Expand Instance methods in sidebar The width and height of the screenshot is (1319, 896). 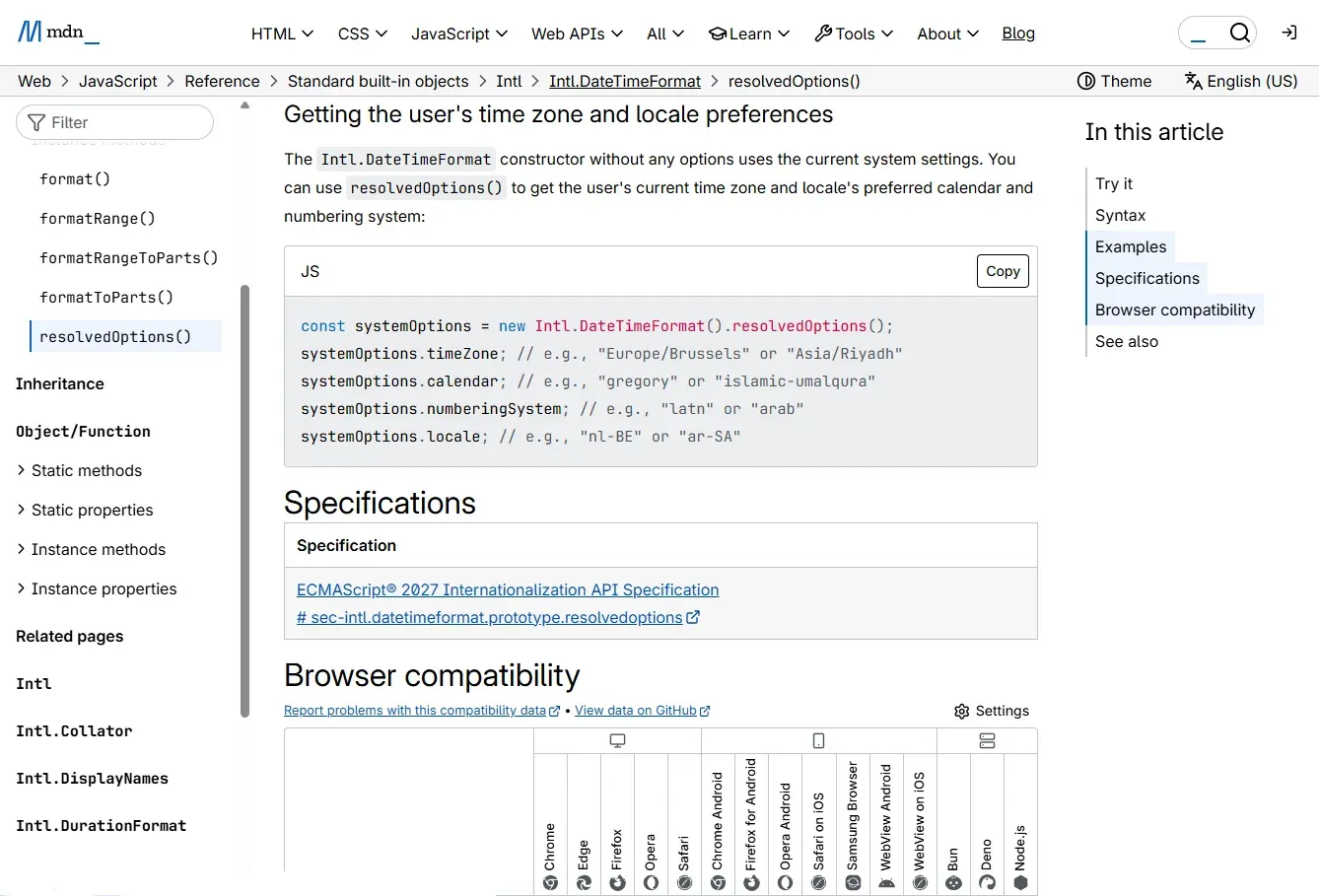[x=91, y=549]
